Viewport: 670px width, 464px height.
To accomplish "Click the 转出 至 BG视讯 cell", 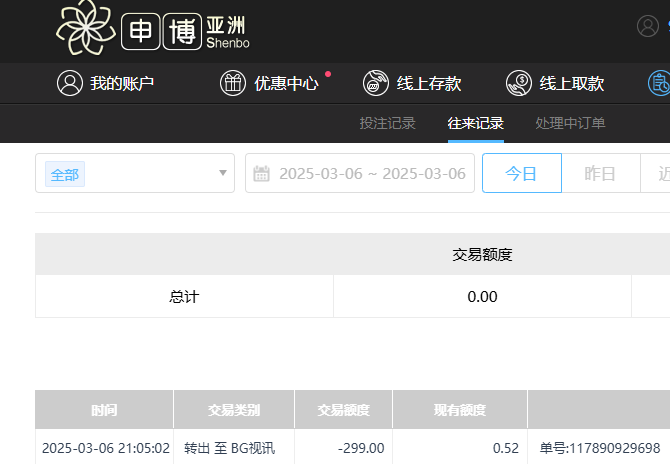I will pos(229,448).
